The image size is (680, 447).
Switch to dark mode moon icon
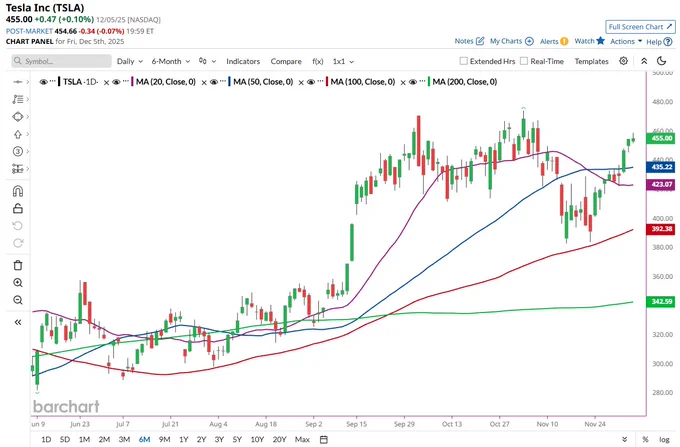coord(661,61)
